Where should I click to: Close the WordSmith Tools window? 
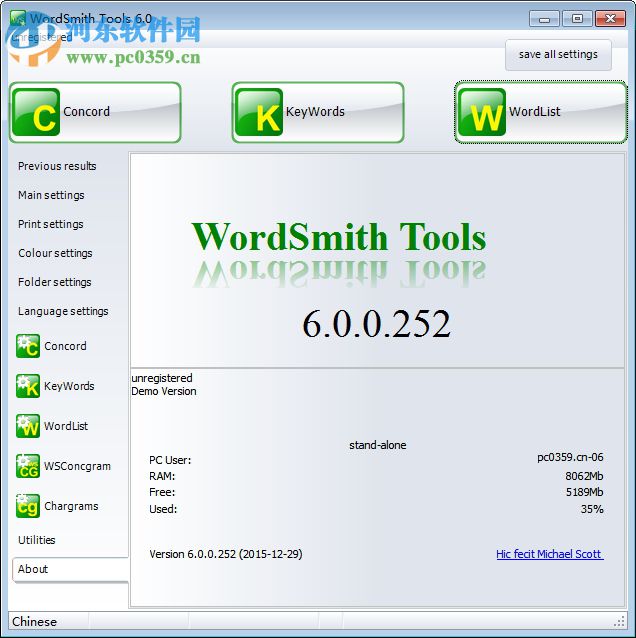click(x=610, y=19)
